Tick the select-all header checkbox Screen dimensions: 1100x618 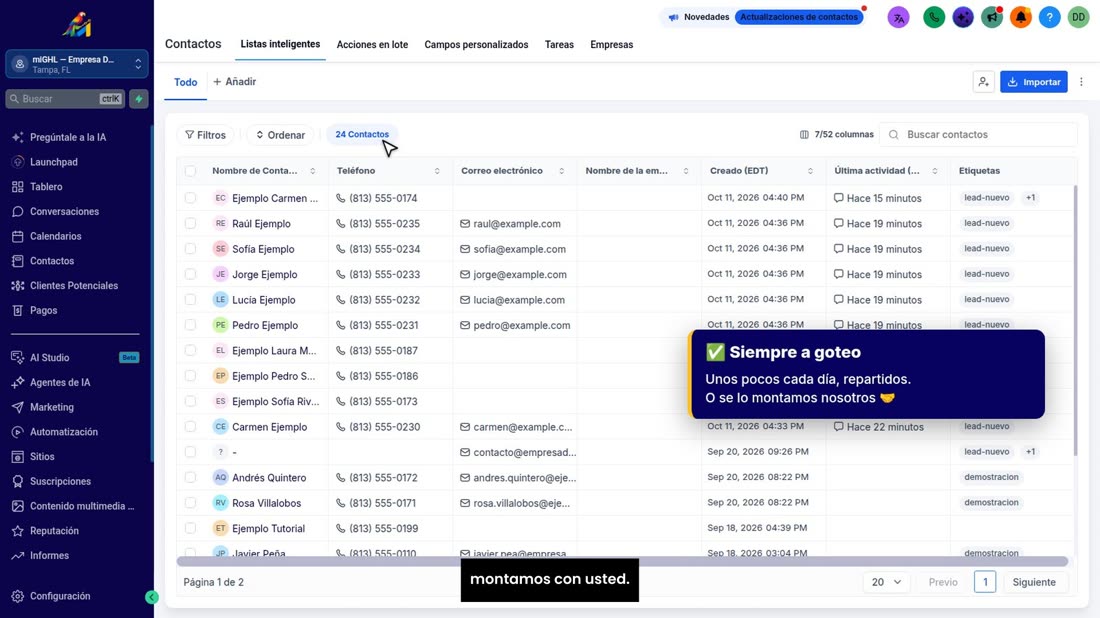[x=190, y=170]
